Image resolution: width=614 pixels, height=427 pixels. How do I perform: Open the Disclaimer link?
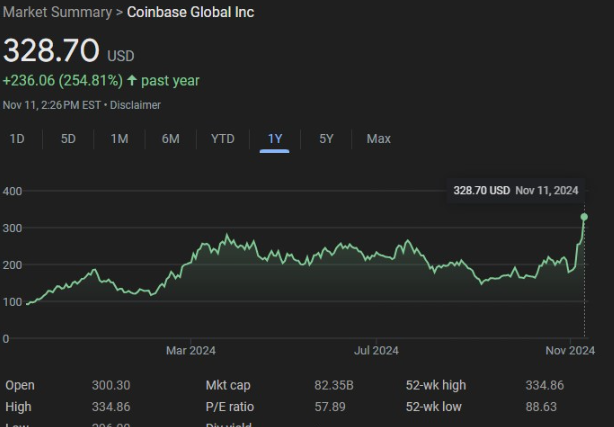tap(135, 105)
